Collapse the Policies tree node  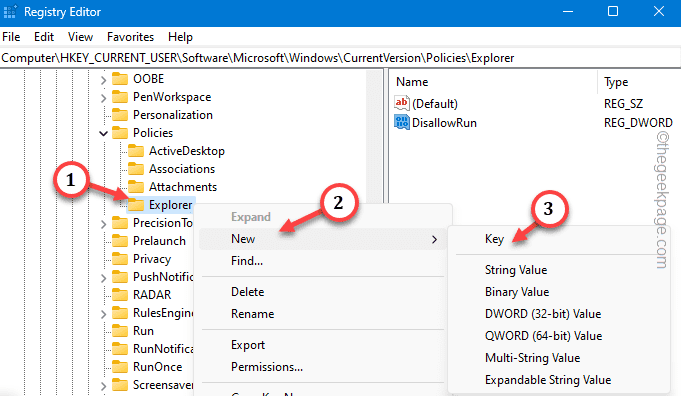[x=103, y=133]
